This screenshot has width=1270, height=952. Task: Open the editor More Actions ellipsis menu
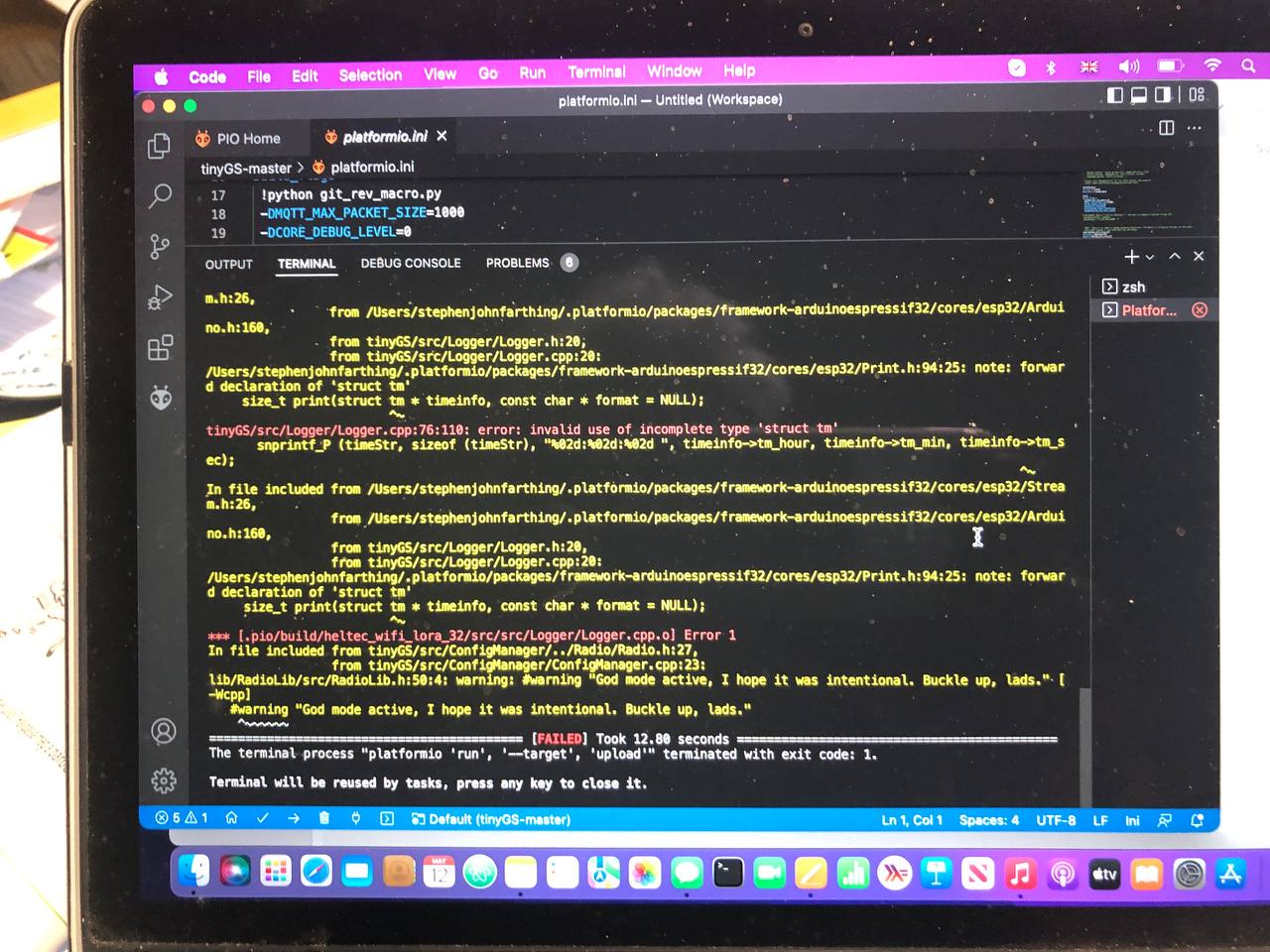tap(1195, 128)
